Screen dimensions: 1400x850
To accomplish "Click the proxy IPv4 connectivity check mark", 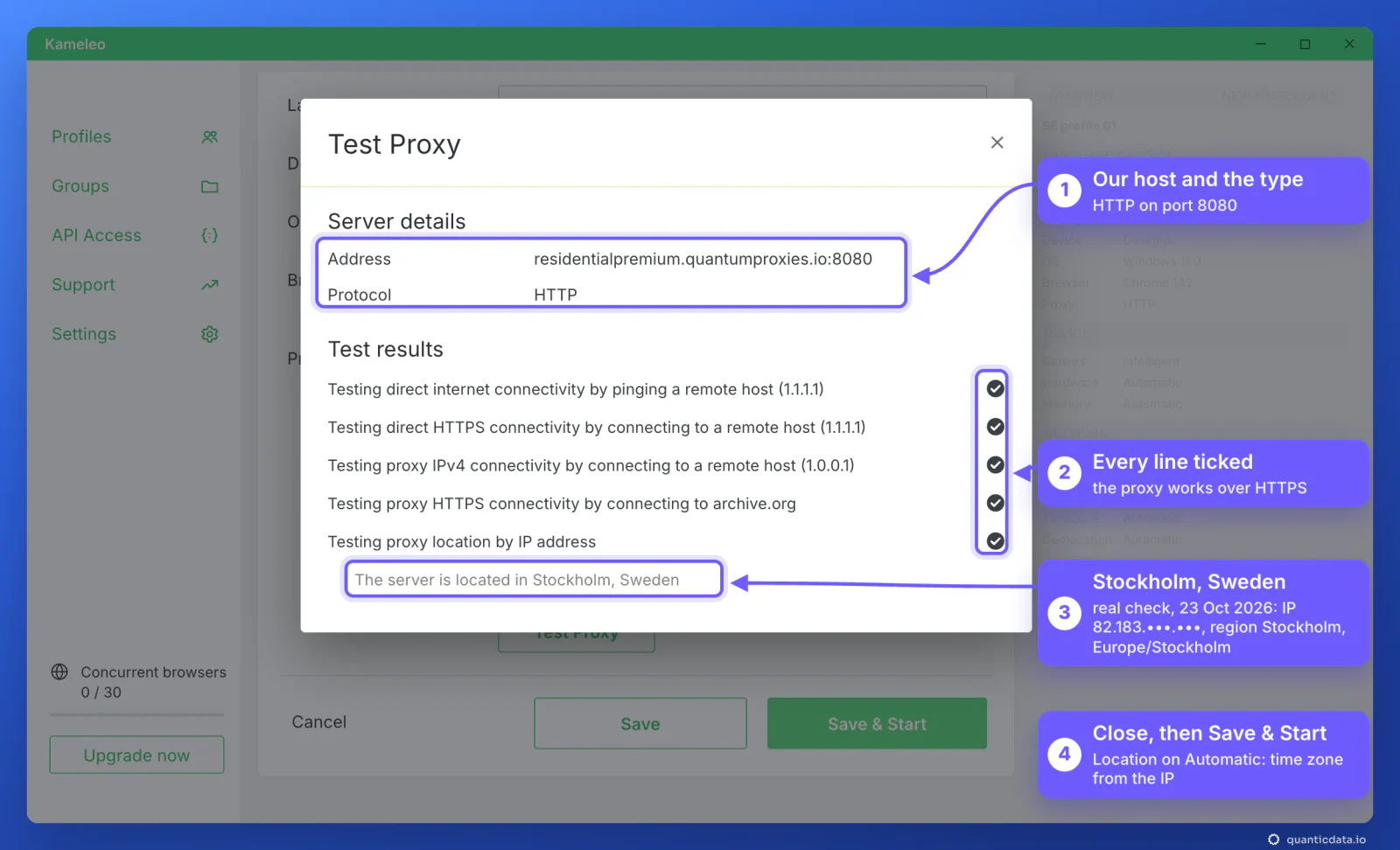I will [995, 464].
